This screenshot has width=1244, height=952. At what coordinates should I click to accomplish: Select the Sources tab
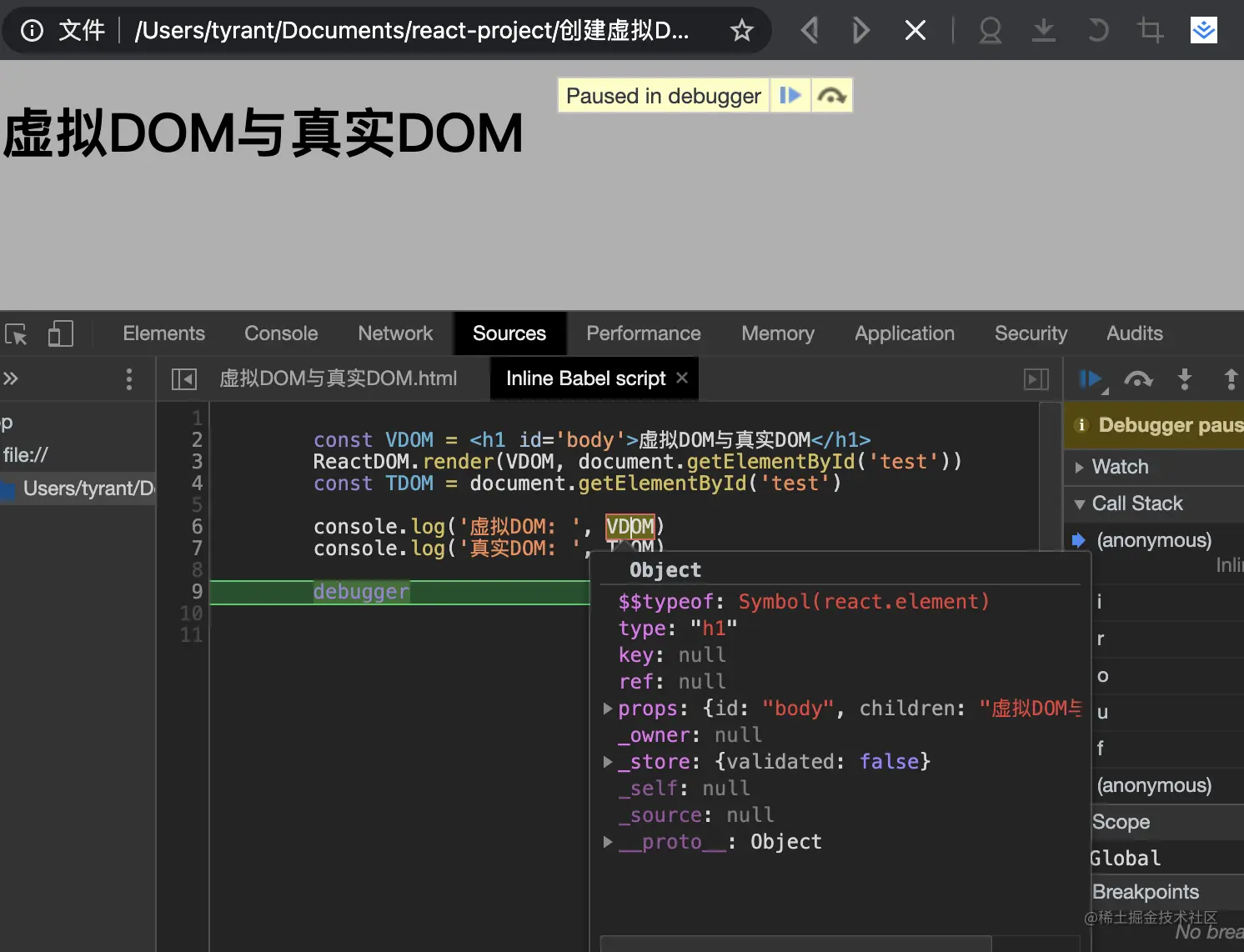point(509,333)
